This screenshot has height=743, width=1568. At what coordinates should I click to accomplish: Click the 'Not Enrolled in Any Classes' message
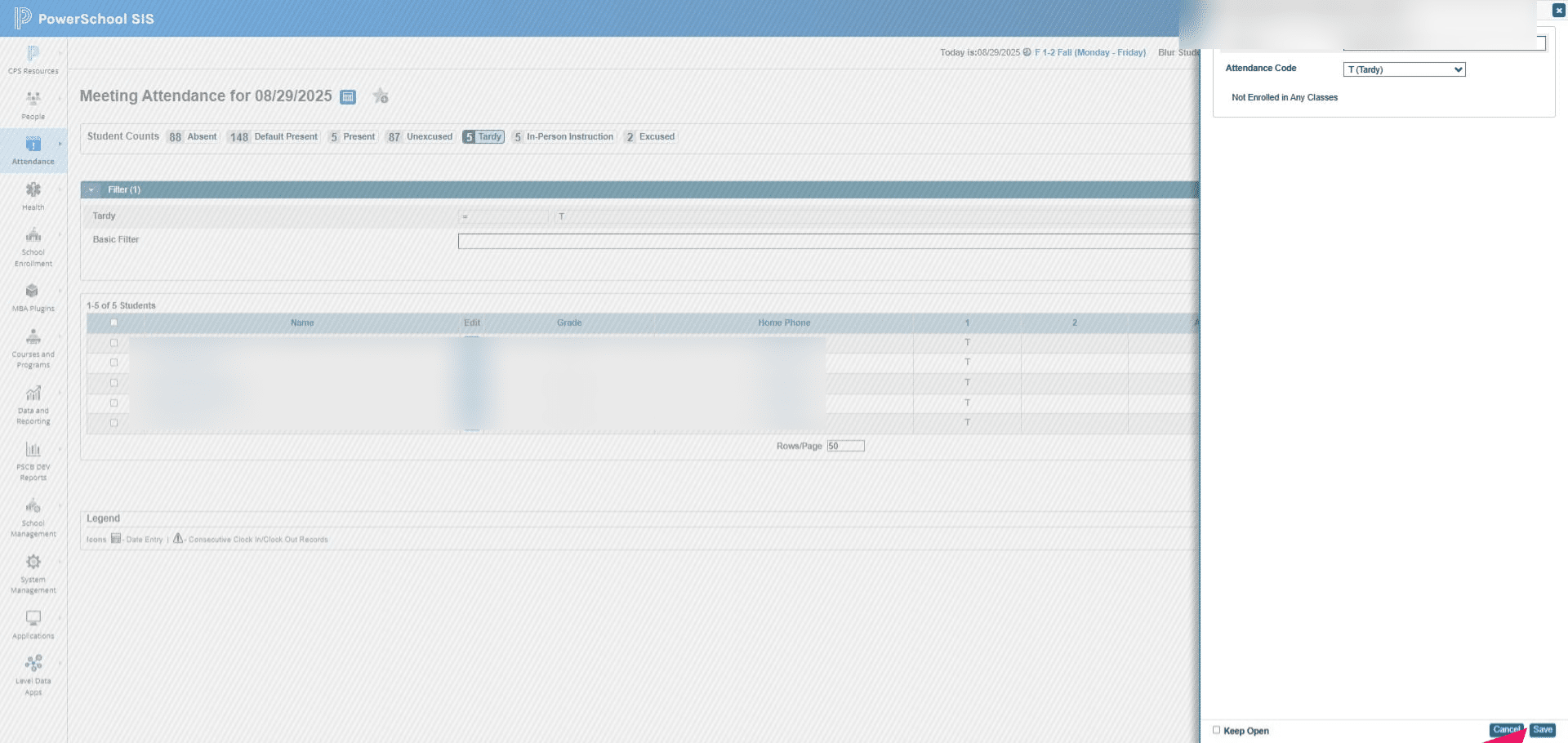[x=1285, y=97]
